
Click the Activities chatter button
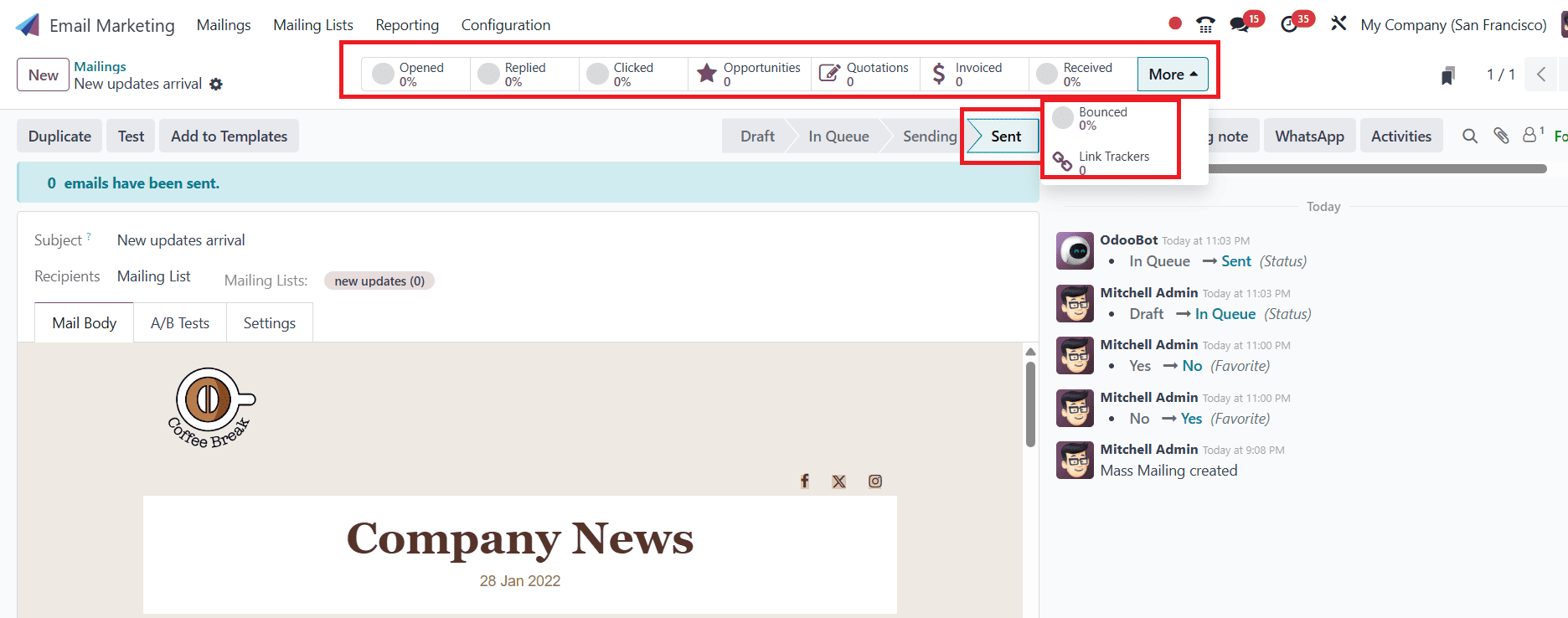(x=1401, y=136)
